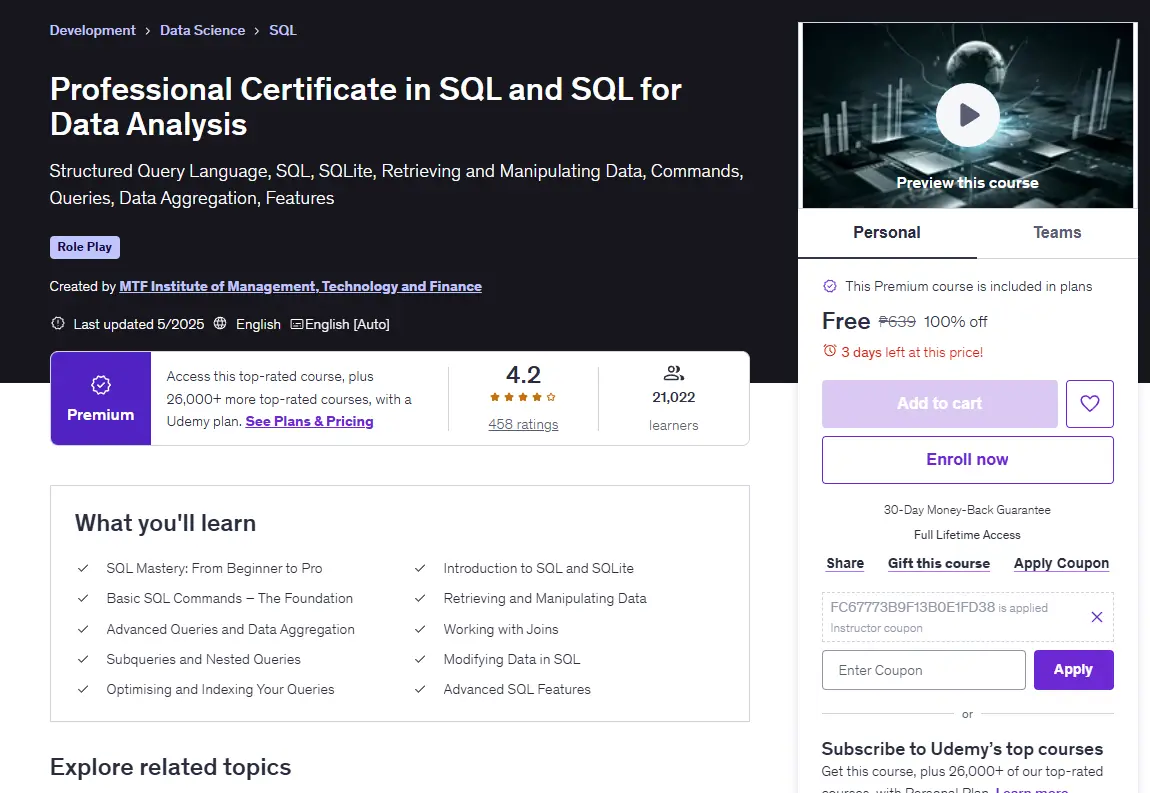1150x793 pixels.
Task: Click 3 days left at this price text
Action: click(x=912, y=352)
